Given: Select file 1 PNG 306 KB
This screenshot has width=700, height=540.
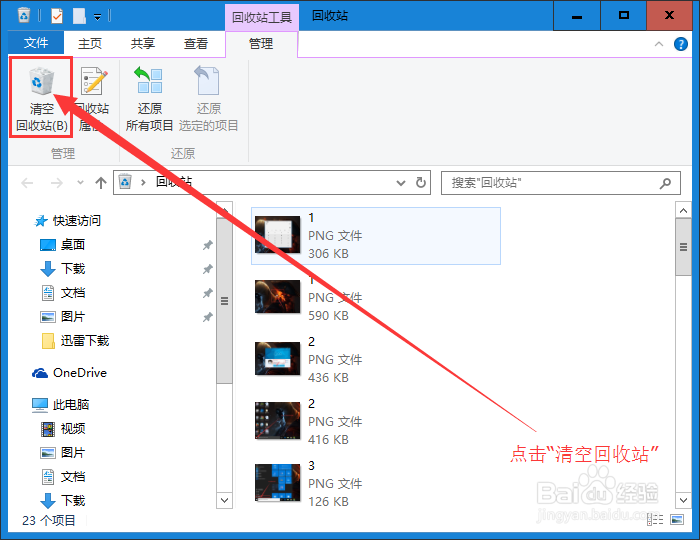Looking at the screenshot, I should pos(376,236).
